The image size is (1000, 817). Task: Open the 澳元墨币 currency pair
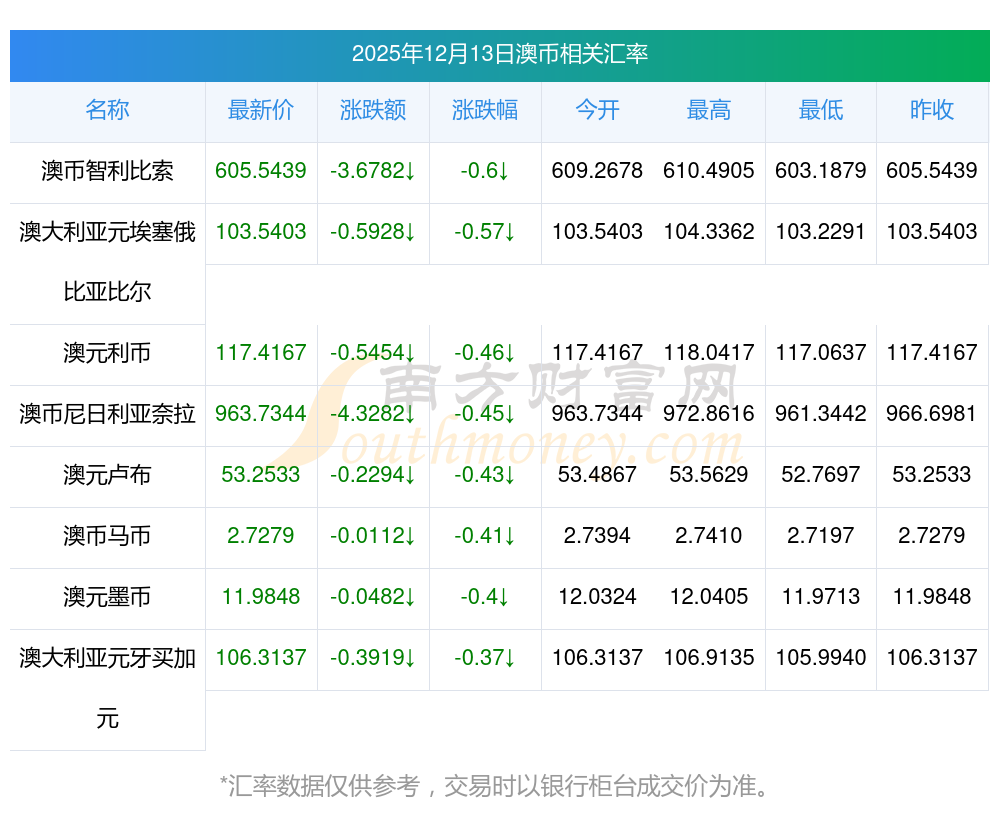coord(107,597)
